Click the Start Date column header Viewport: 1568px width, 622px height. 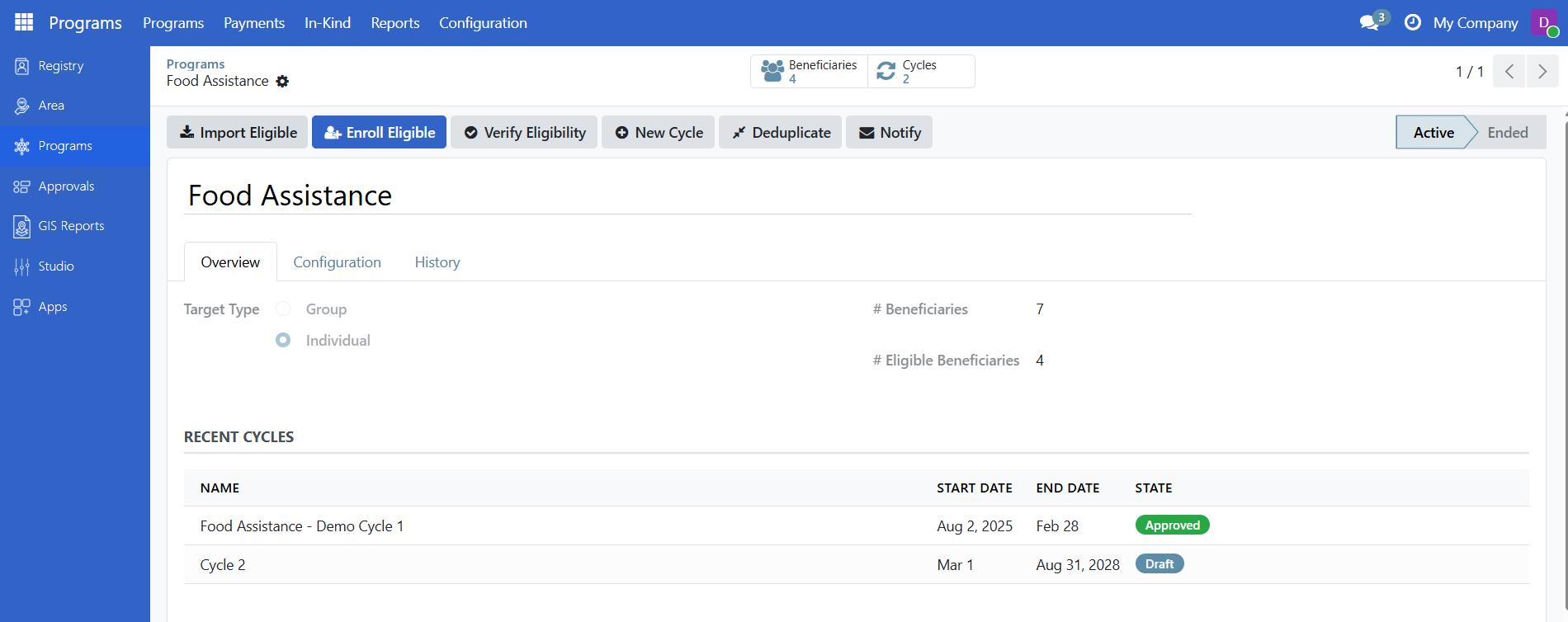(x=975, y=488)
